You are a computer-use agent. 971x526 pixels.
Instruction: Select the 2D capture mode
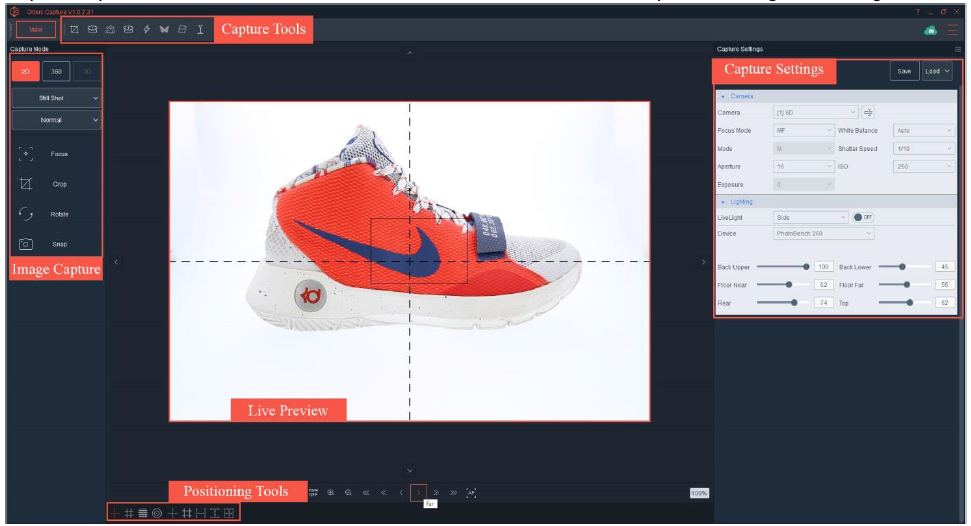coord(25,71)
